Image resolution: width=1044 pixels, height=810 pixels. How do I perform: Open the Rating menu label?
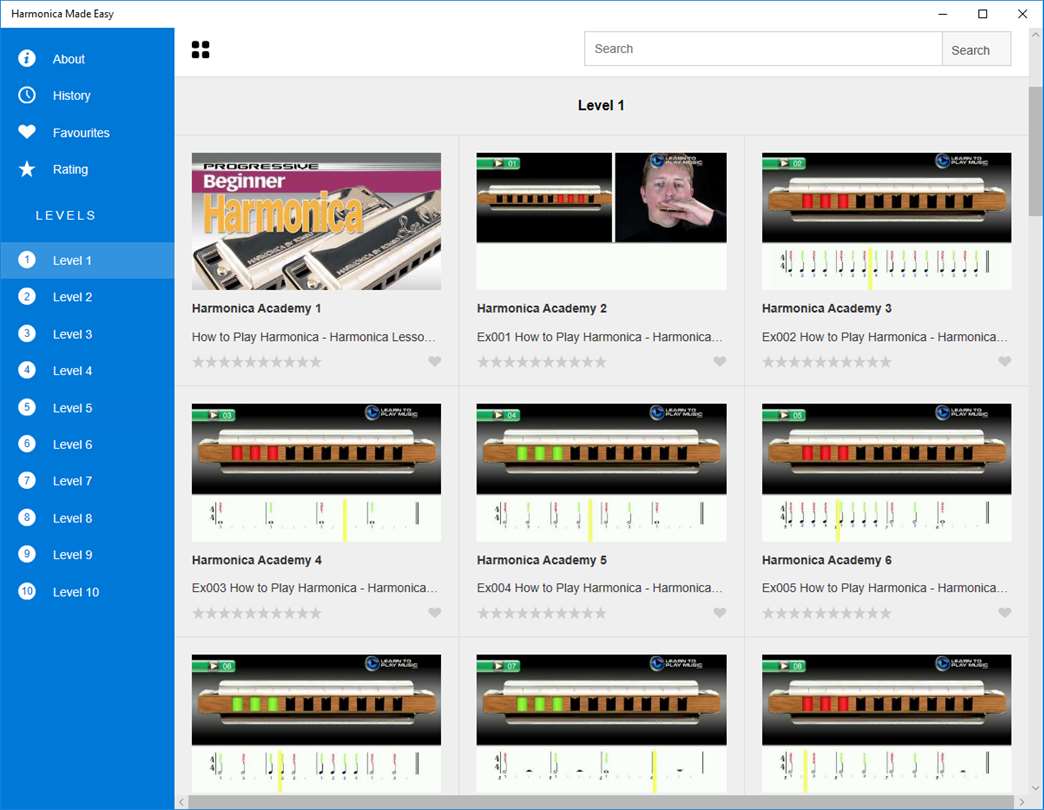point(70,169)
